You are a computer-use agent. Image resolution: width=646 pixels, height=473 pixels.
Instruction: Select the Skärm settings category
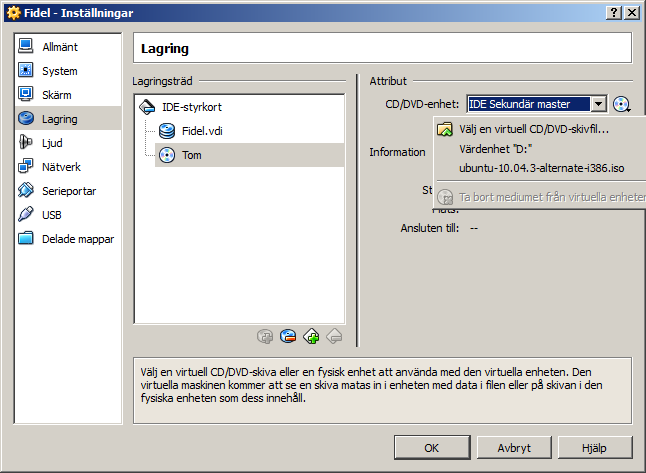[58, 95]
